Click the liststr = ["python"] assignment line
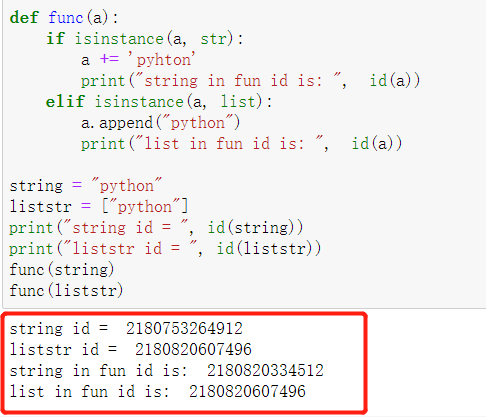Screen dimensions: 486x417 point(99,207)
